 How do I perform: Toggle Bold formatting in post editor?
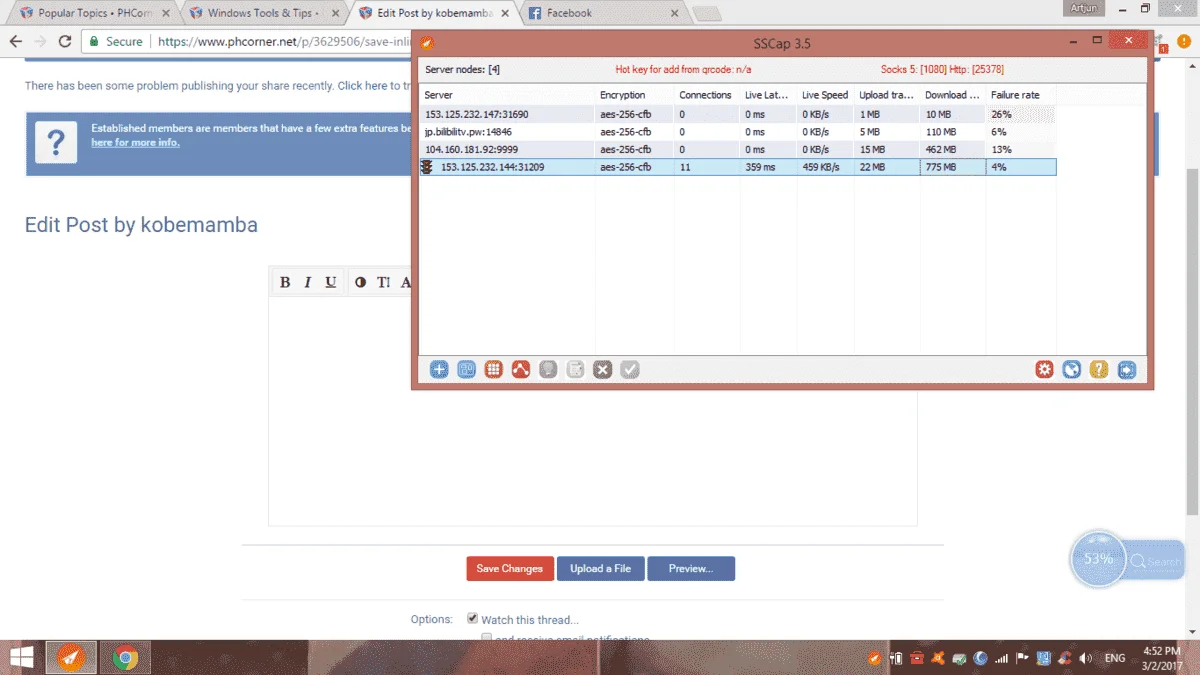pyautogui.click(x=285, y=282)
